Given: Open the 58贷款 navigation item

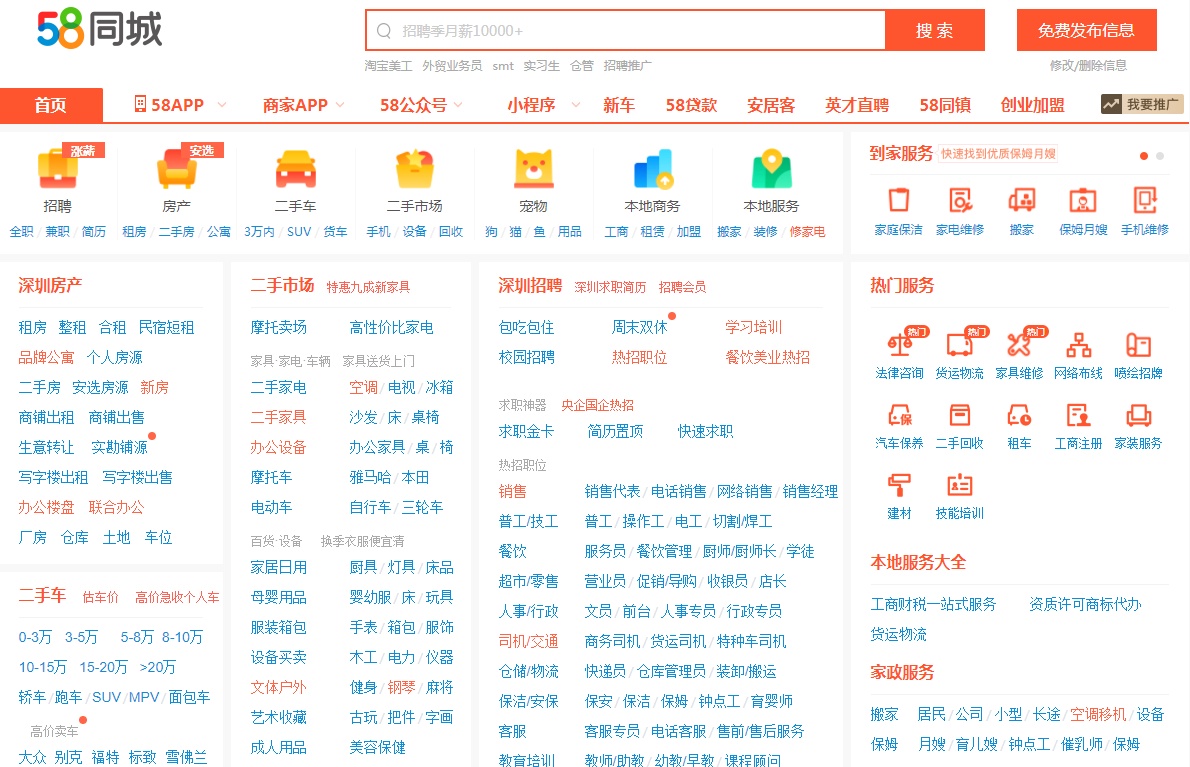Looking at the screenshot, I should [x=691, y=105].
